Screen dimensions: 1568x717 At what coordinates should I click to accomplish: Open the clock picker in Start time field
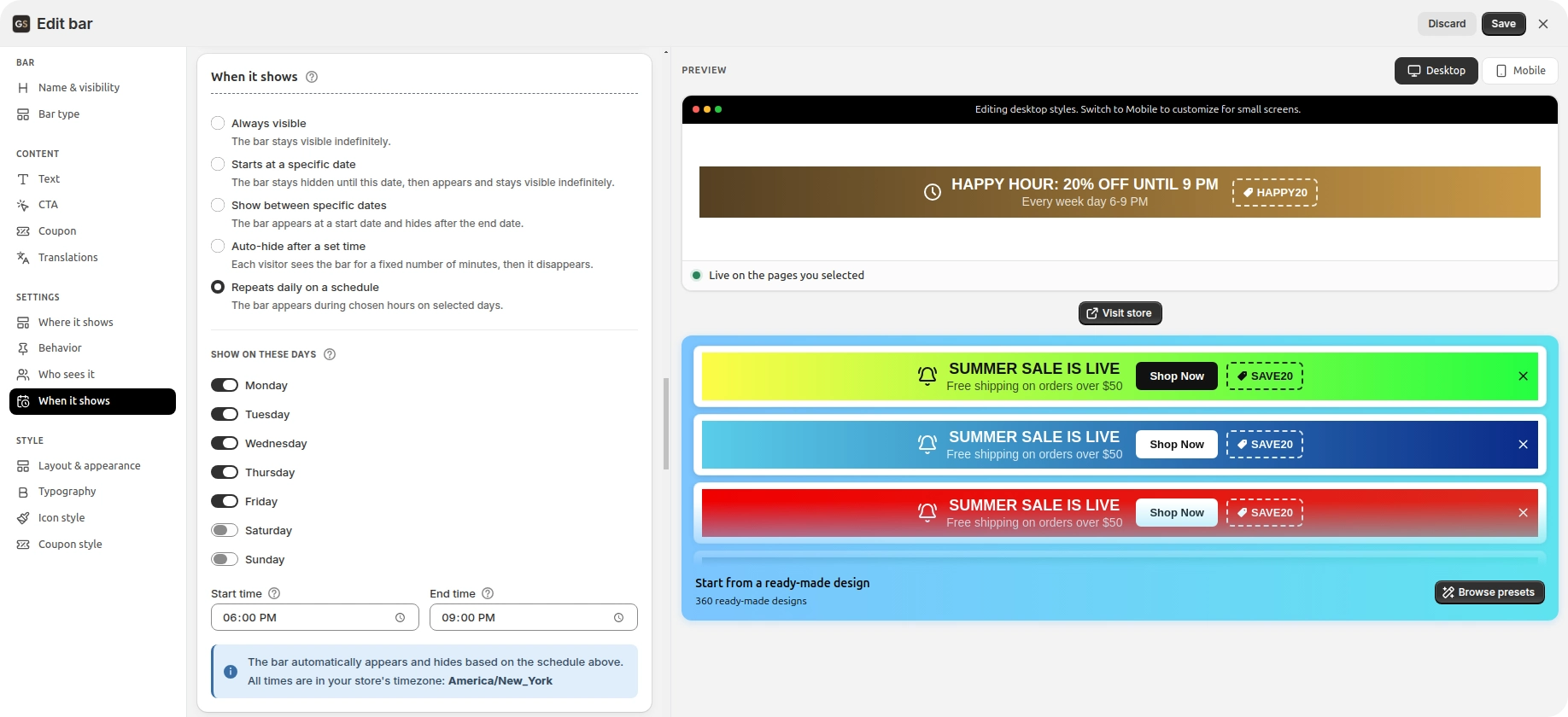(x=400, y=617)
